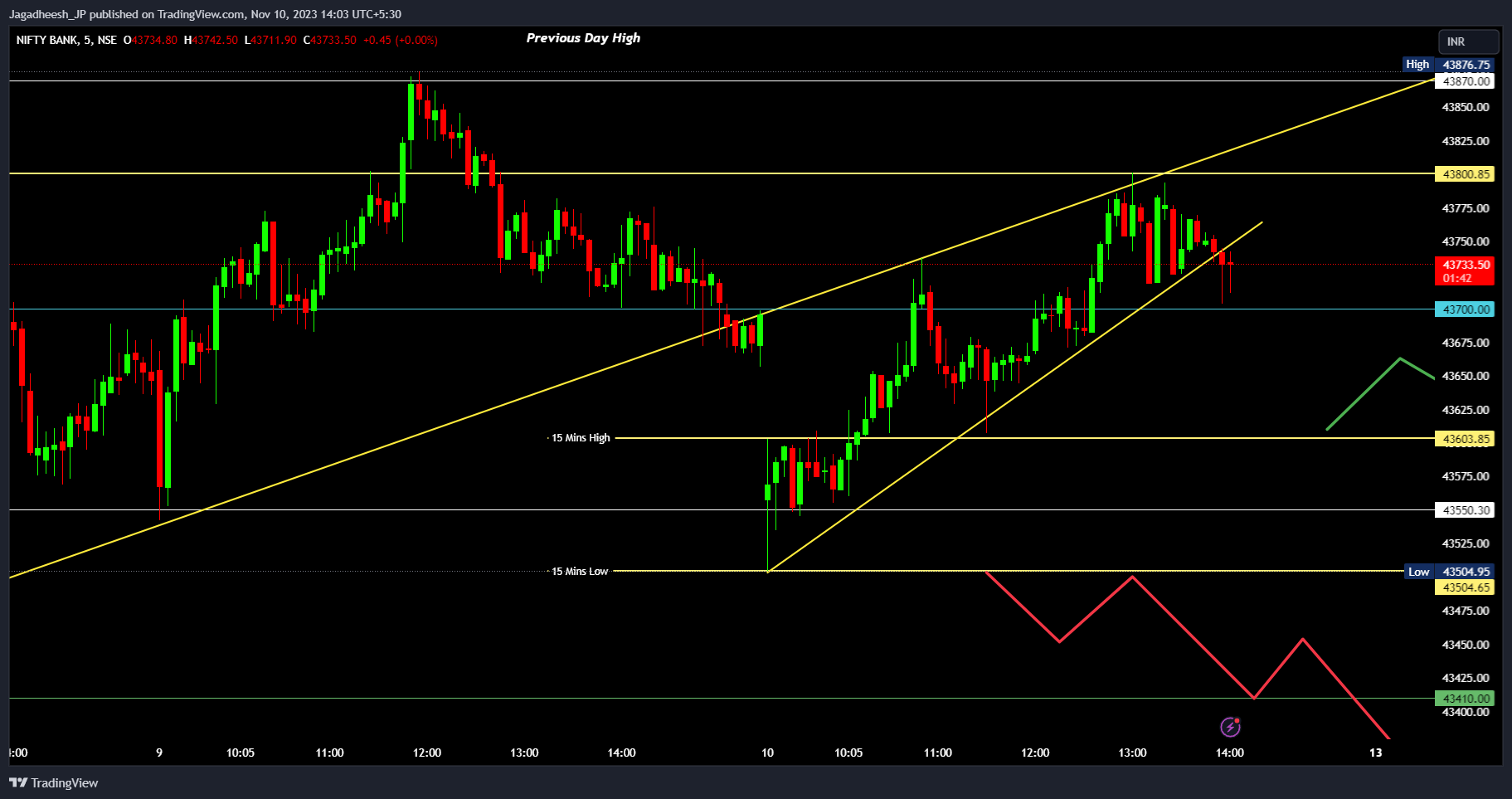
Task: Click the 43800.85 yellow price tag
Action: tap(1465, 174)
